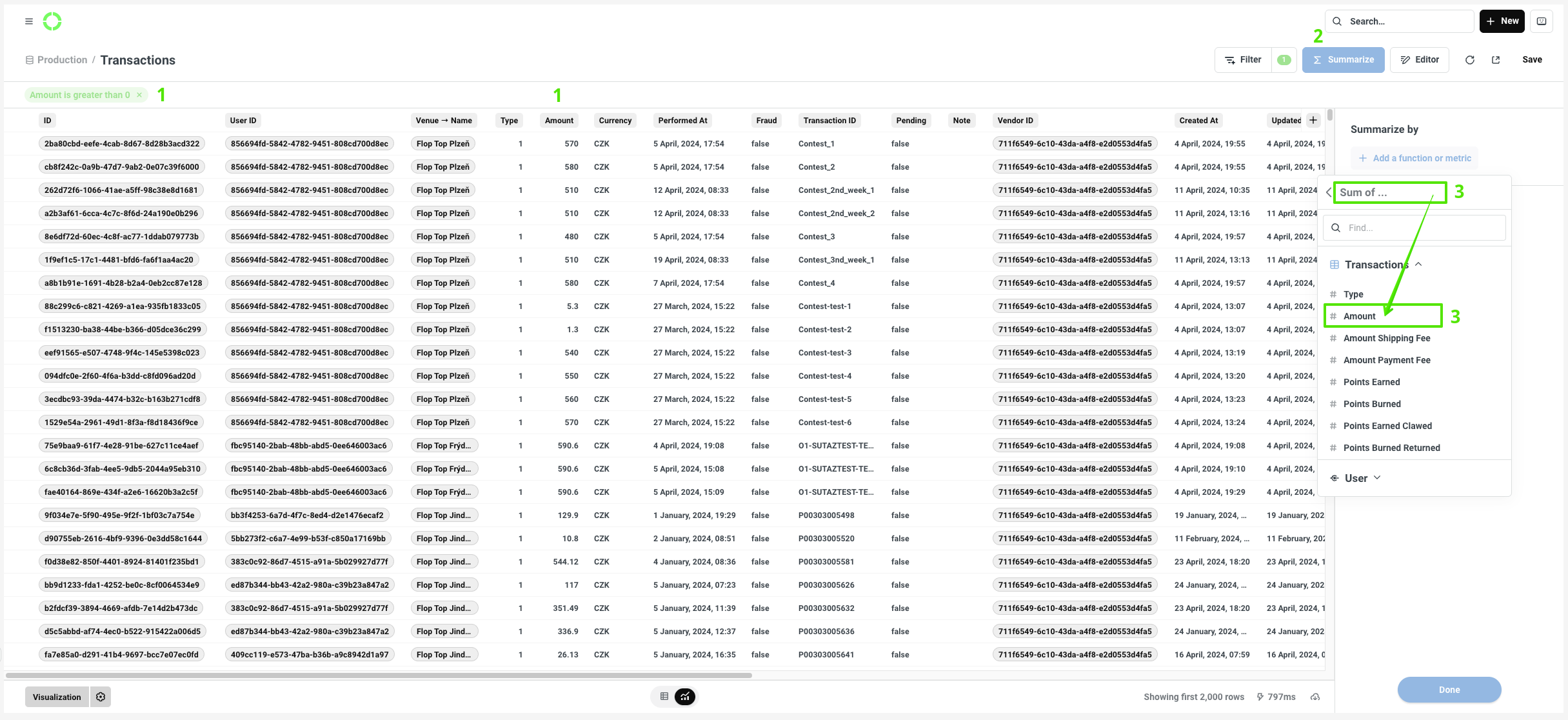Click the User ID column header
Screen dimensions: 1568x720
pos(243,120)
